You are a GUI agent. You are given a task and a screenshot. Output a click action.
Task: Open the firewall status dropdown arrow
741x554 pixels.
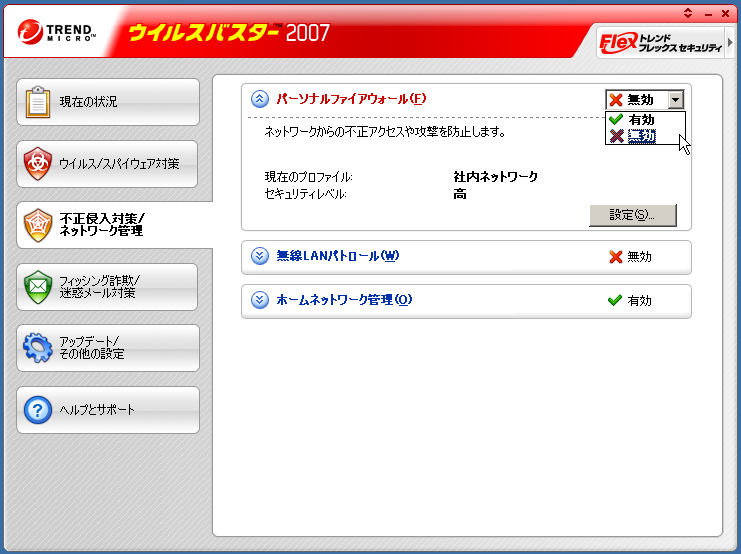click(x=676, y=100)
